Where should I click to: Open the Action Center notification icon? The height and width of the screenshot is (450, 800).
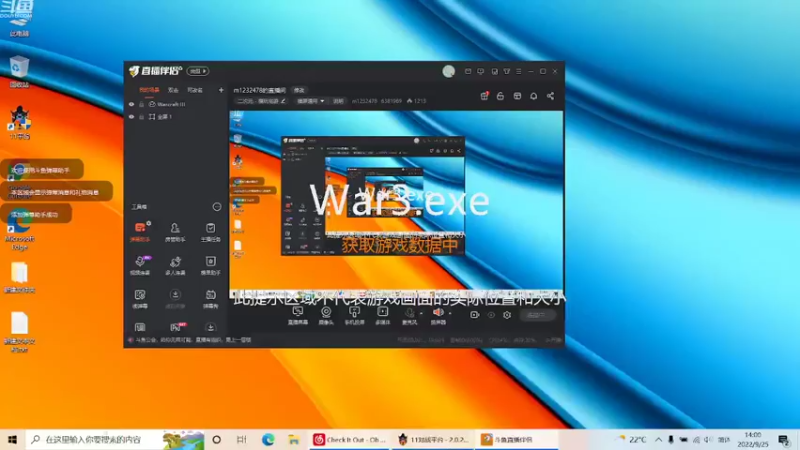[x=784, y=439]
